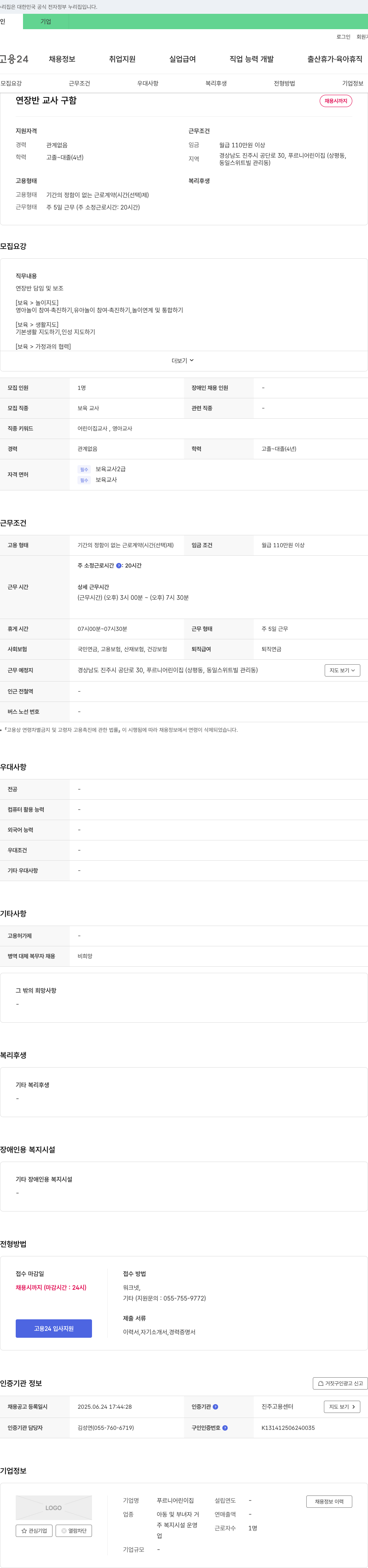Add company to favorites with 관심기업 button
The width and height of the screenshot is (368, 1568).
(34, 1530)
